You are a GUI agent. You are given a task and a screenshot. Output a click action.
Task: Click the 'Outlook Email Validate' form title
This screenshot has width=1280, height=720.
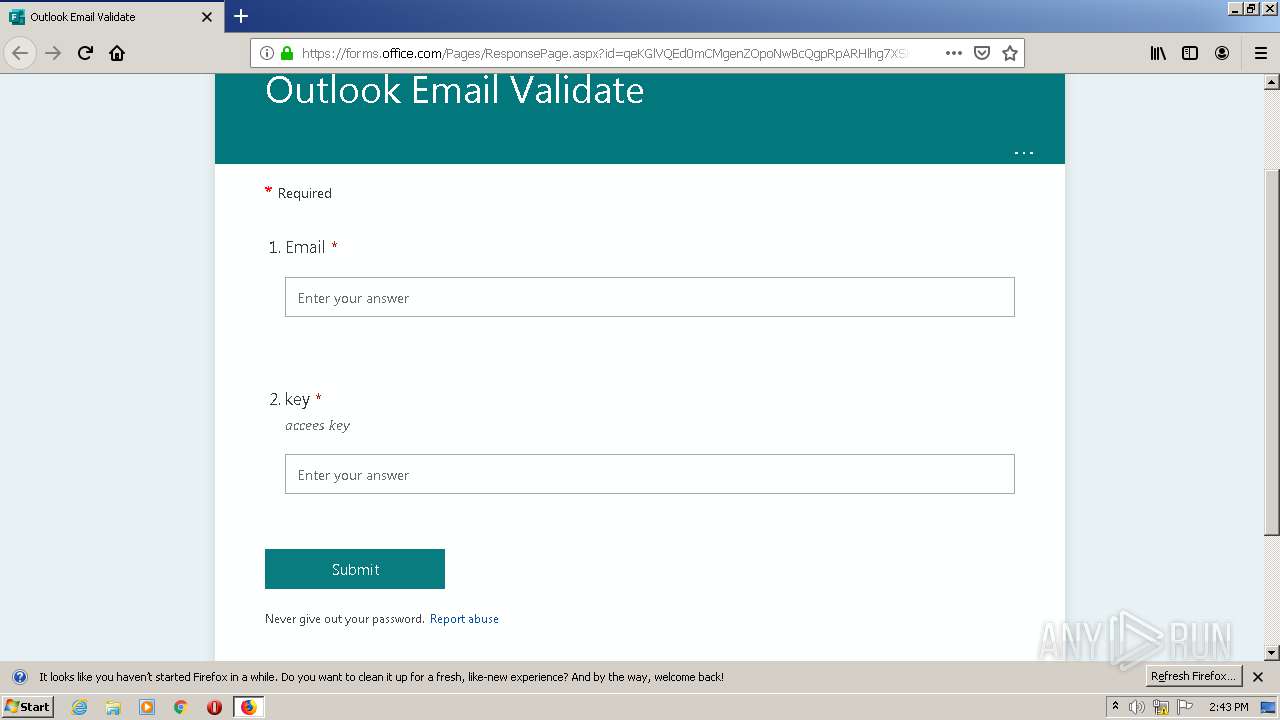pos(454,90)
